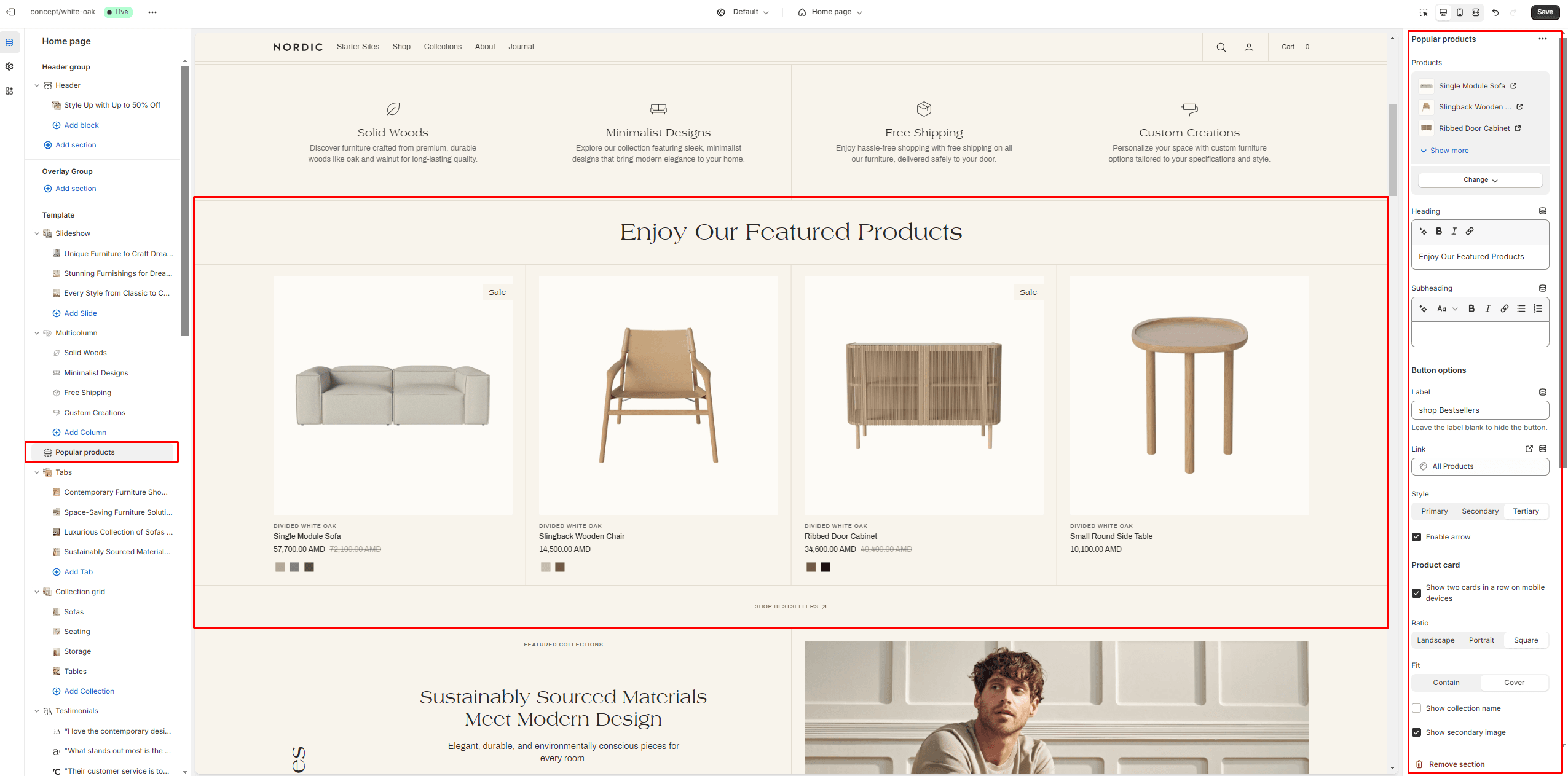Click the Save button
The height and width of the screenshot is (776, 1568).
1545,12
